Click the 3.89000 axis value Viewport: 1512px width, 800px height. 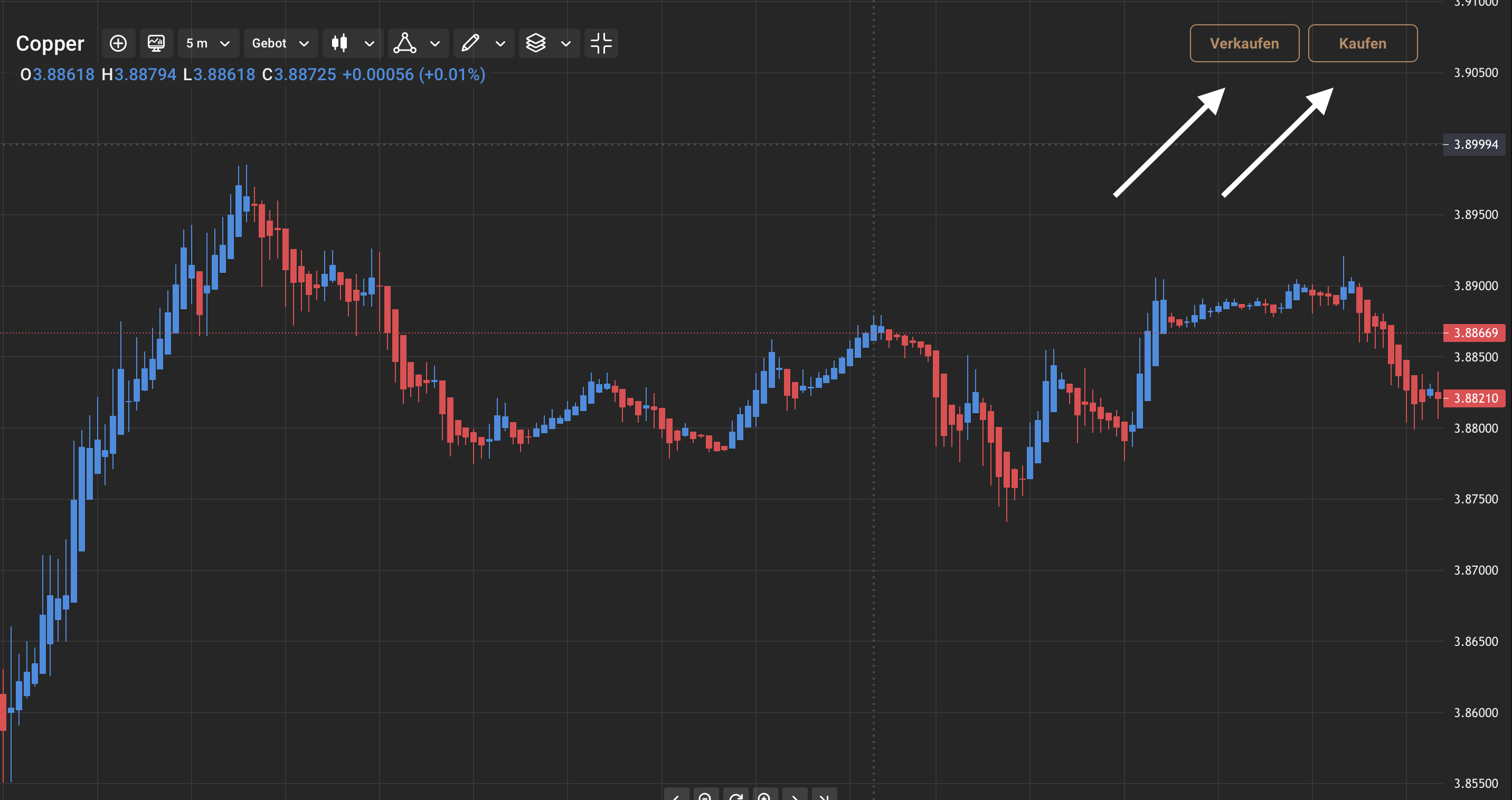click(x=1476, y=285)
